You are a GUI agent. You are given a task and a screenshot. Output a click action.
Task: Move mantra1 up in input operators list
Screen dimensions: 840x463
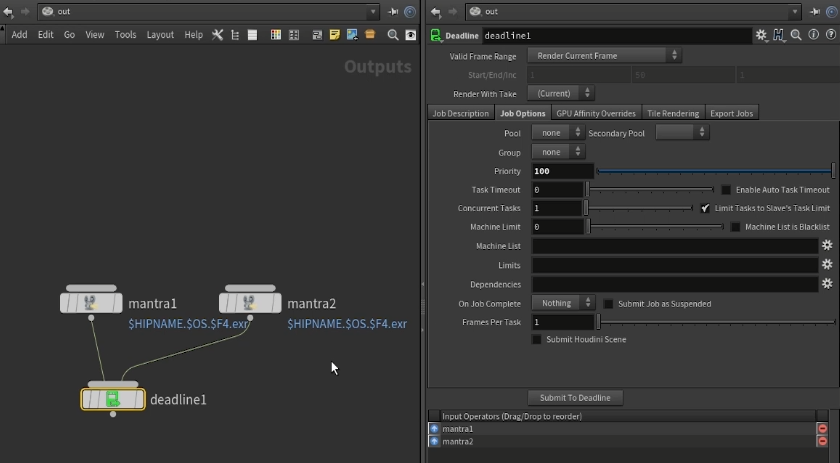434,429
